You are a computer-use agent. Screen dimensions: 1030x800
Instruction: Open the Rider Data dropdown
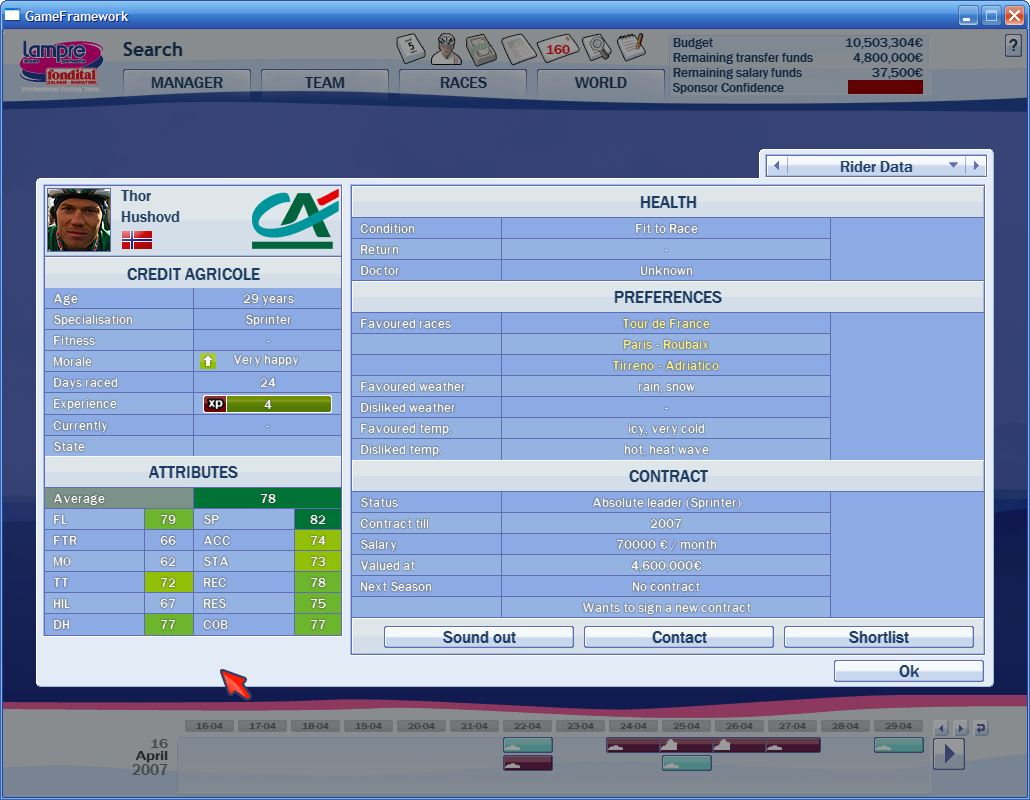coord(876,166)
